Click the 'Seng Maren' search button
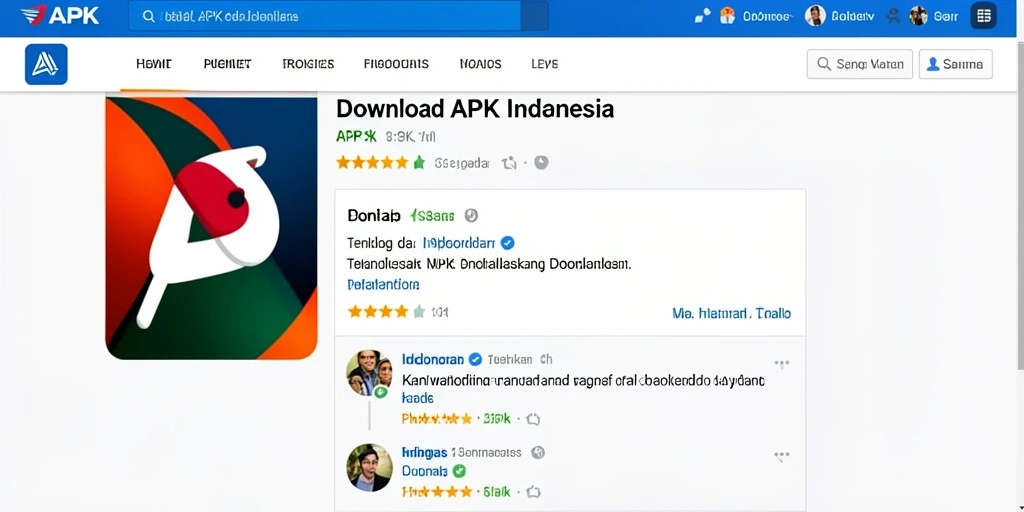This screenshot has width=1024, height=512. coord(859,64)
